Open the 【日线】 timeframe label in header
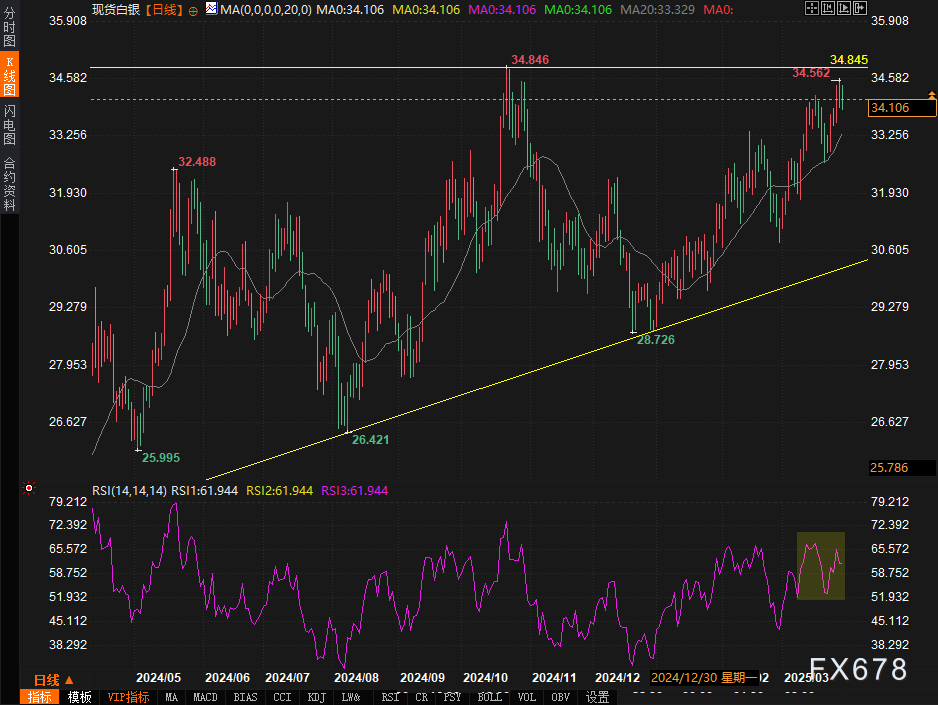 (x=164, y=9)
